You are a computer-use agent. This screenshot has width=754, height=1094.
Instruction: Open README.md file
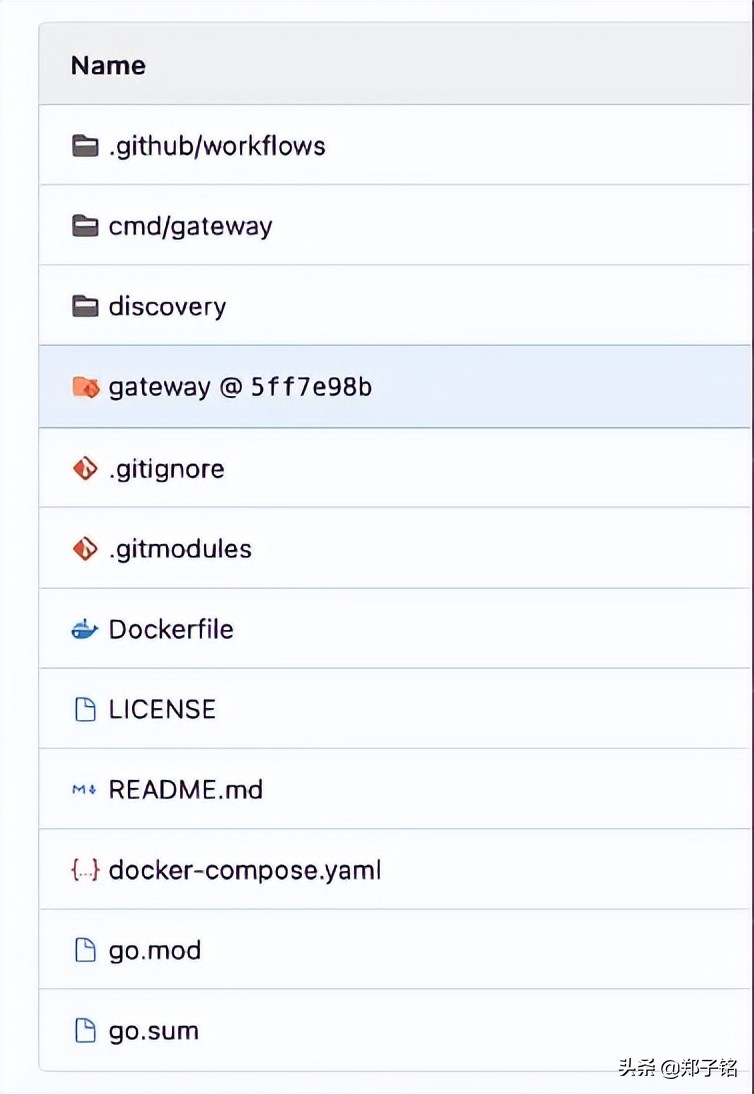click(186, 790)
